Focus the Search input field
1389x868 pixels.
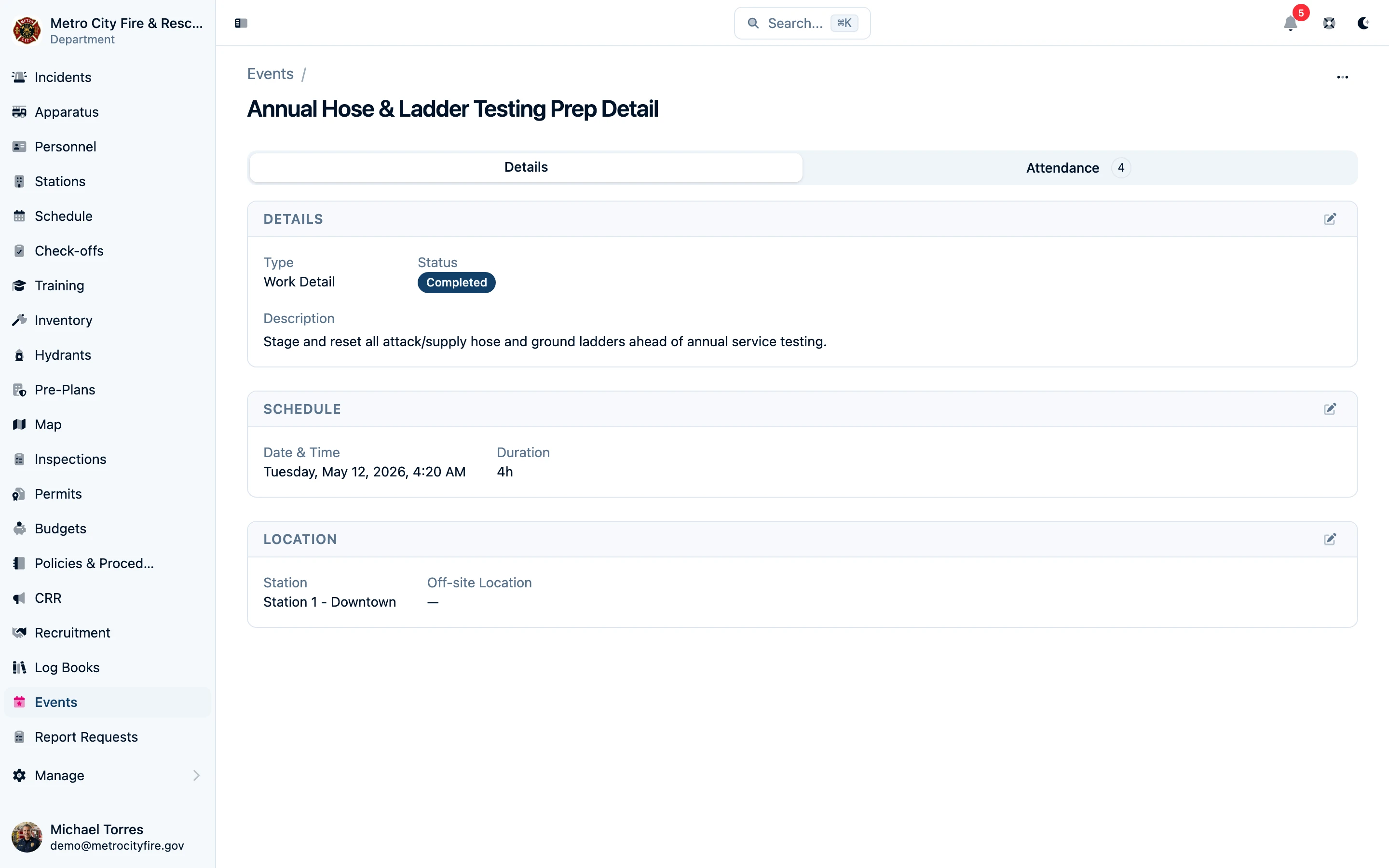coord(802,23)
